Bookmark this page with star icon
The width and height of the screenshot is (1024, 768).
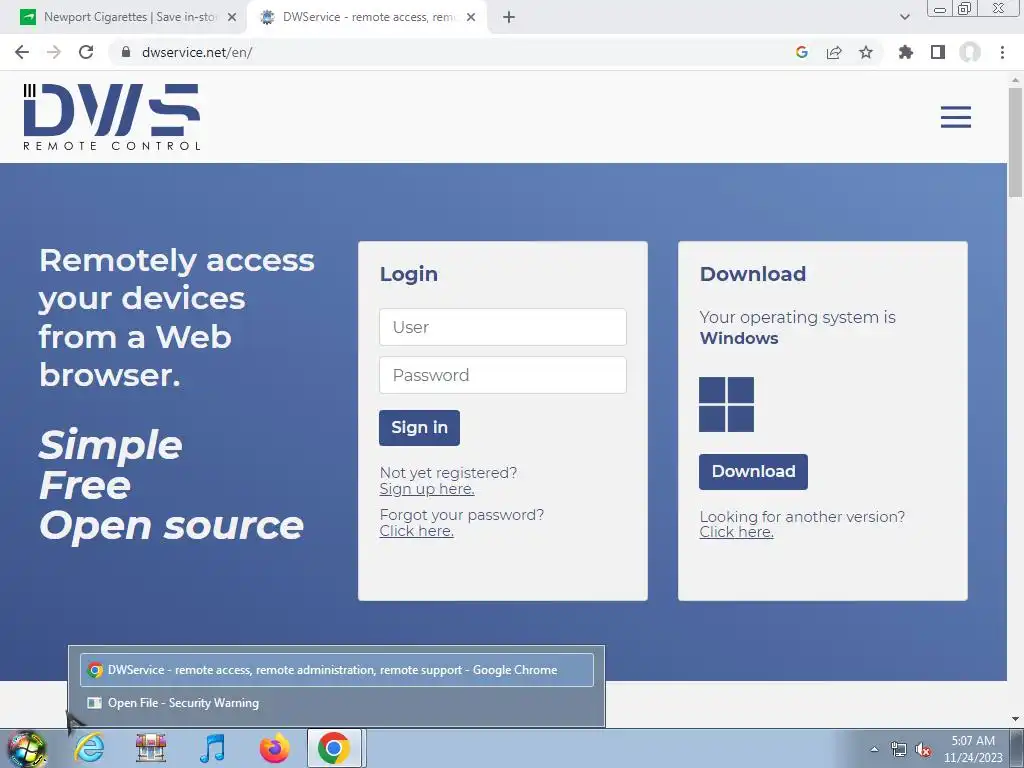866,52
